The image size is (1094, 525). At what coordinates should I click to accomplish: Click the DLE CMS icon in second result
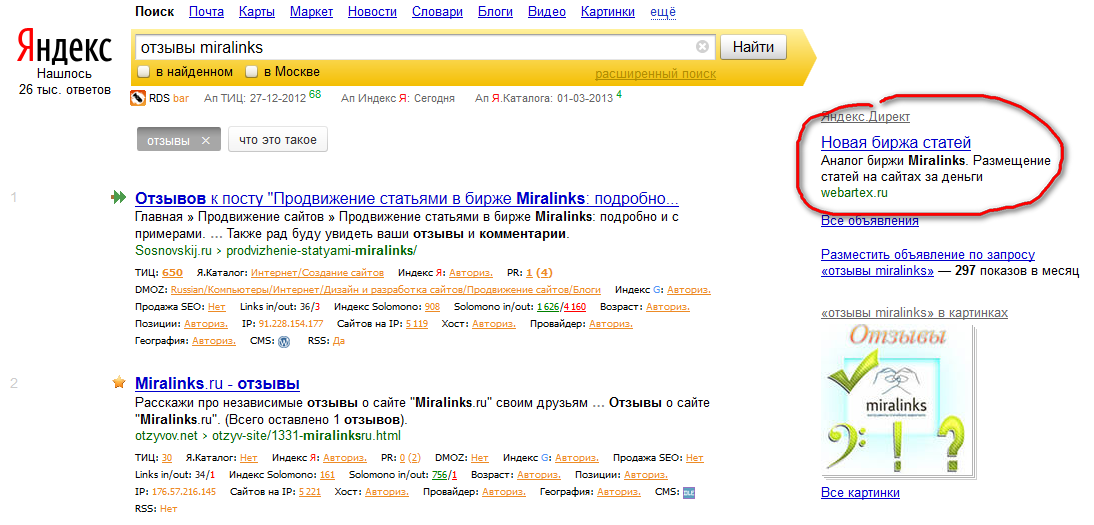tap(688, 492)
